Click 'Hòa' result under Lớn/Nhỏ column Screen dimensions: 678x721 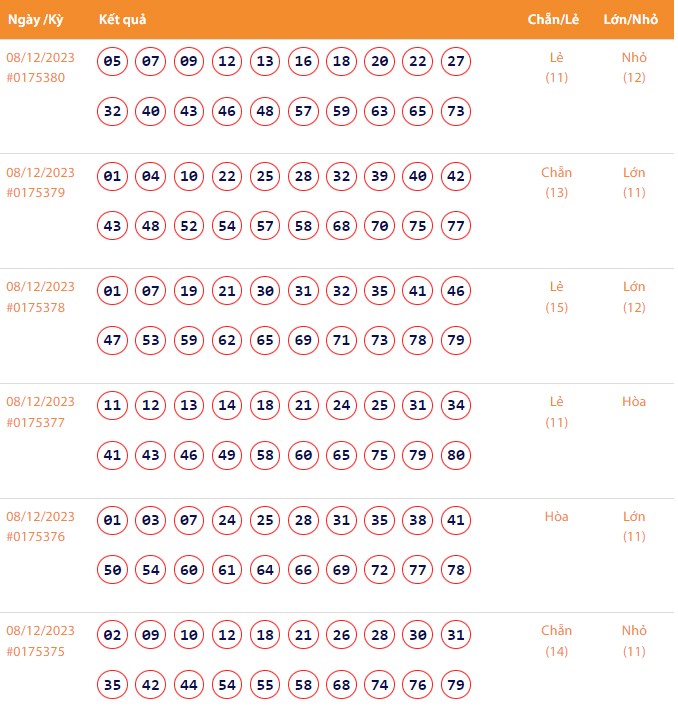[634, 402]
